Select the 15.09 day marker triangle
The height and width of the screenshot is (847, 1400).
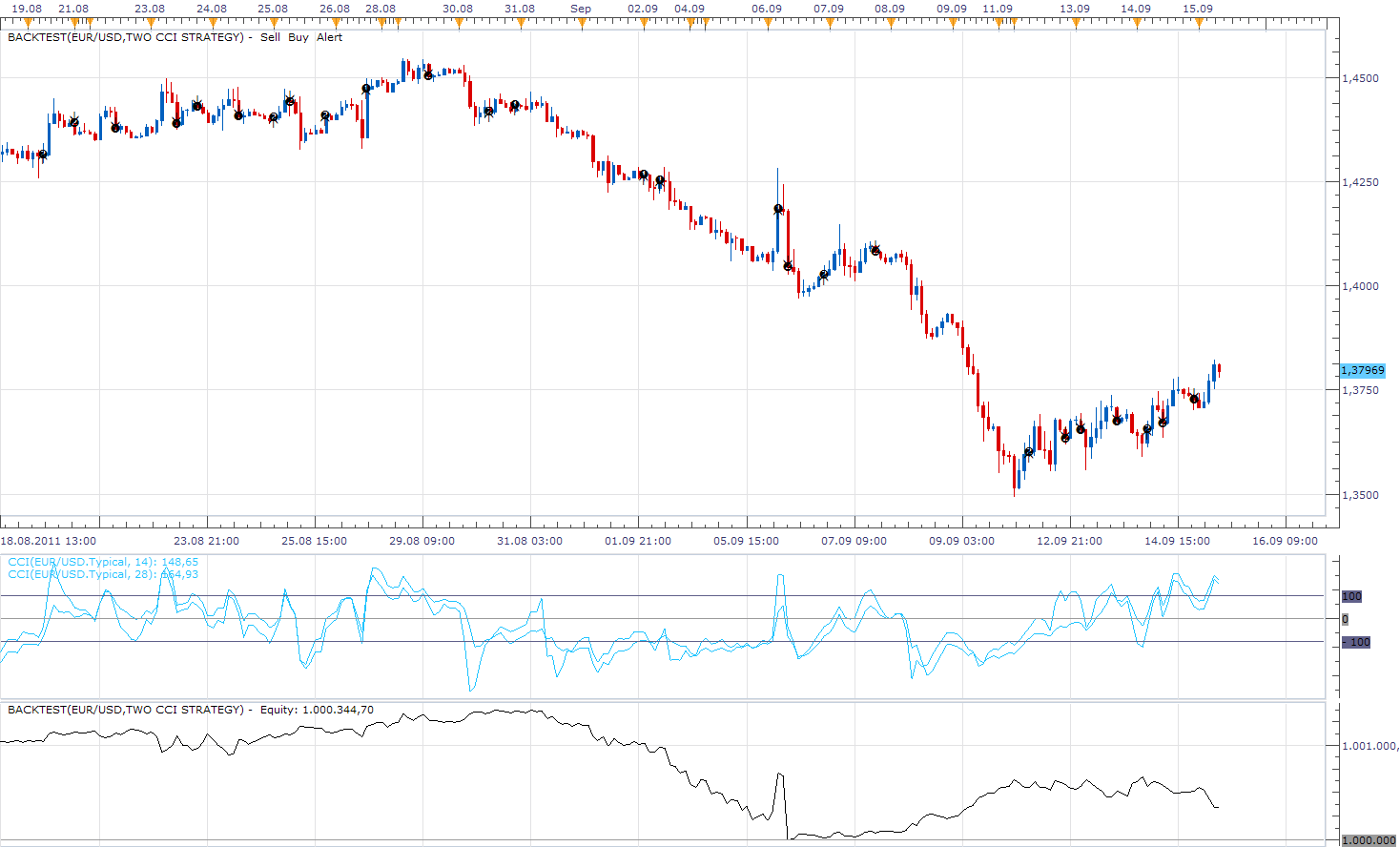click(x=1199, y=24)
